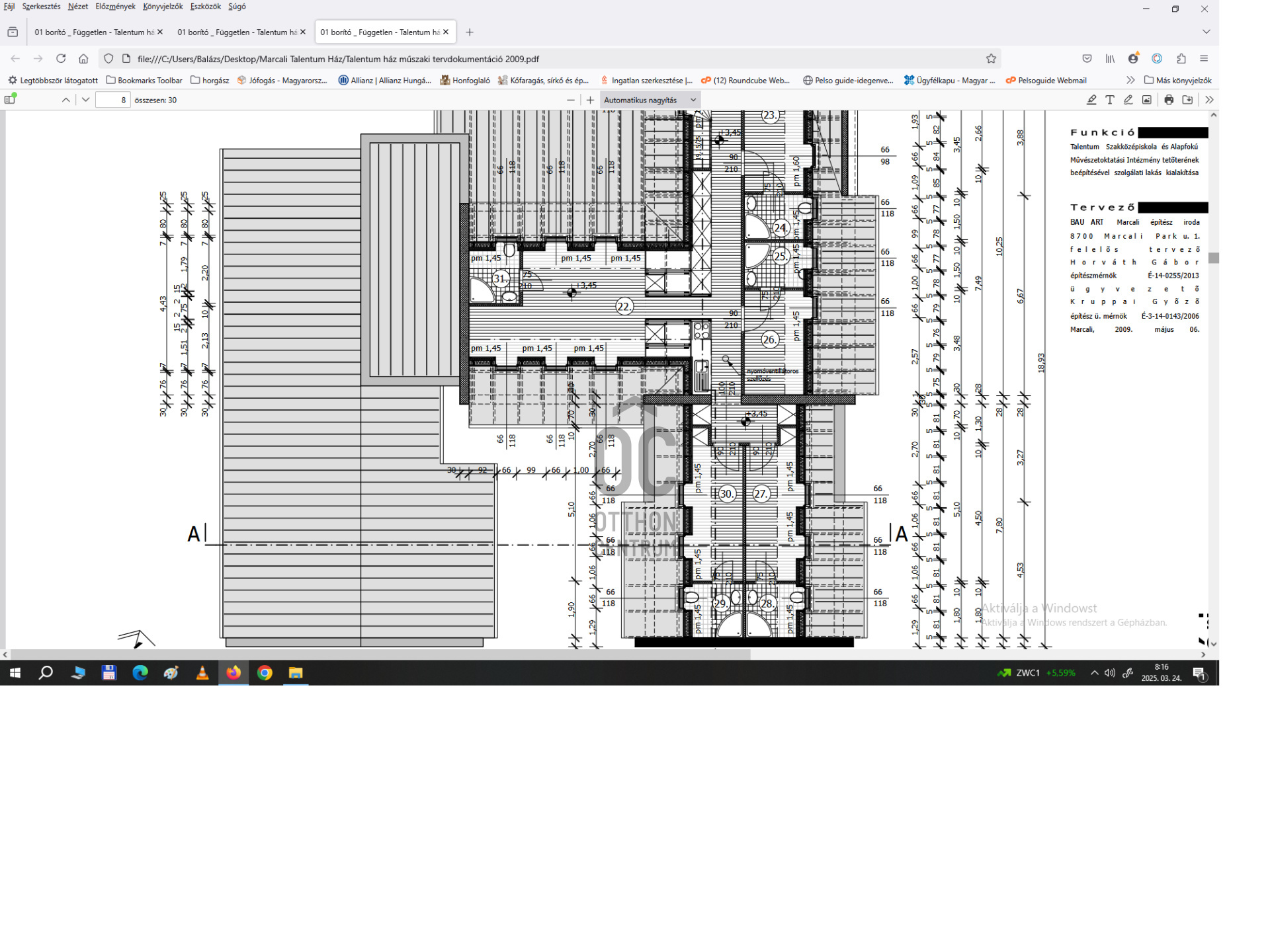Image resolution: width=1270 pixels, height=952 pixels.
Task: Bookmark this page with the star
Action: pyautogui.click(x=991, y=59)
